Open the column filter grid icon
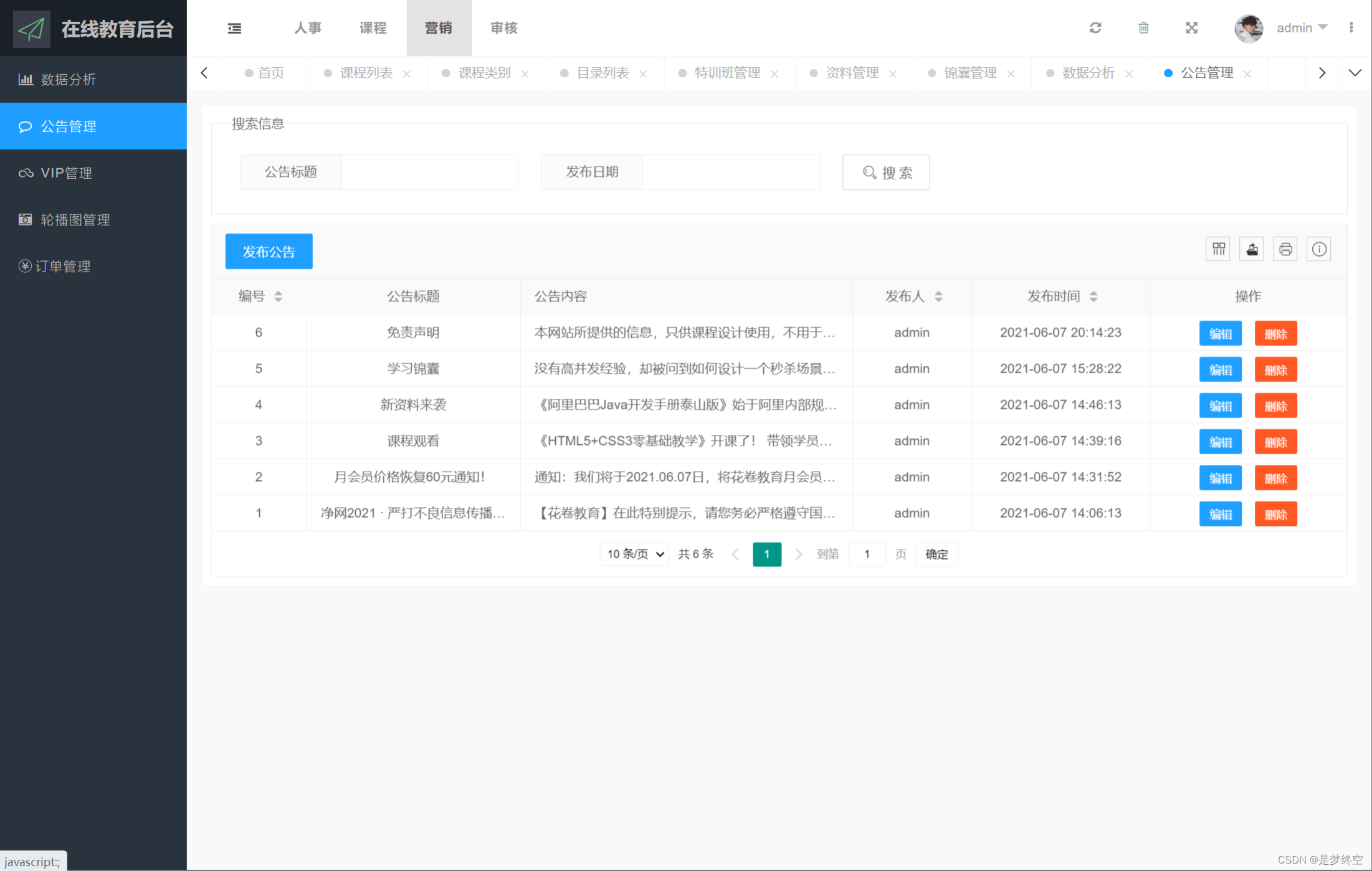The width and height of the screenshot is (1372, 871). pos(1219,249)
